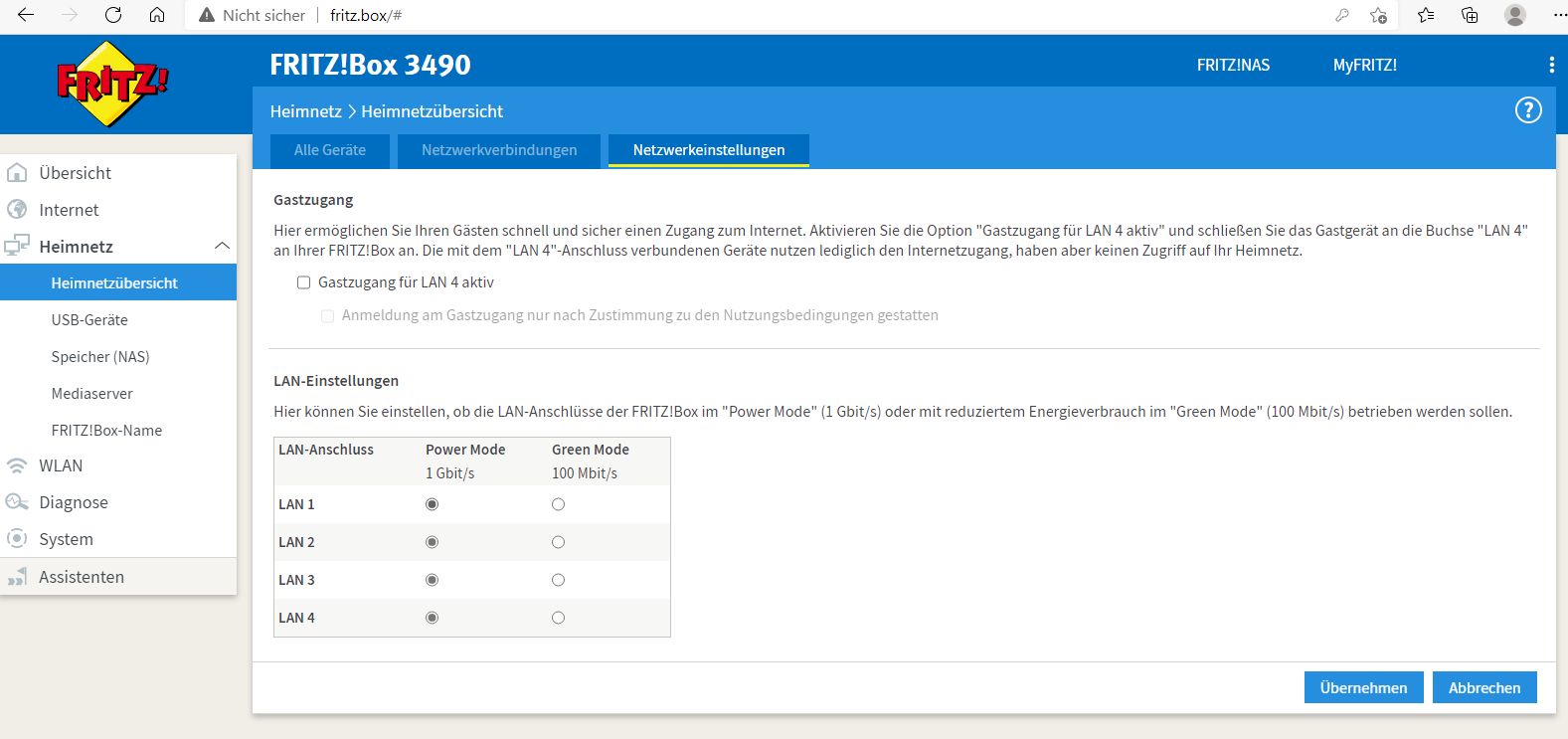This screenshot has width=1568, height=739.
Task: Click the Übernehmen button
Action: coord(1363,687)
